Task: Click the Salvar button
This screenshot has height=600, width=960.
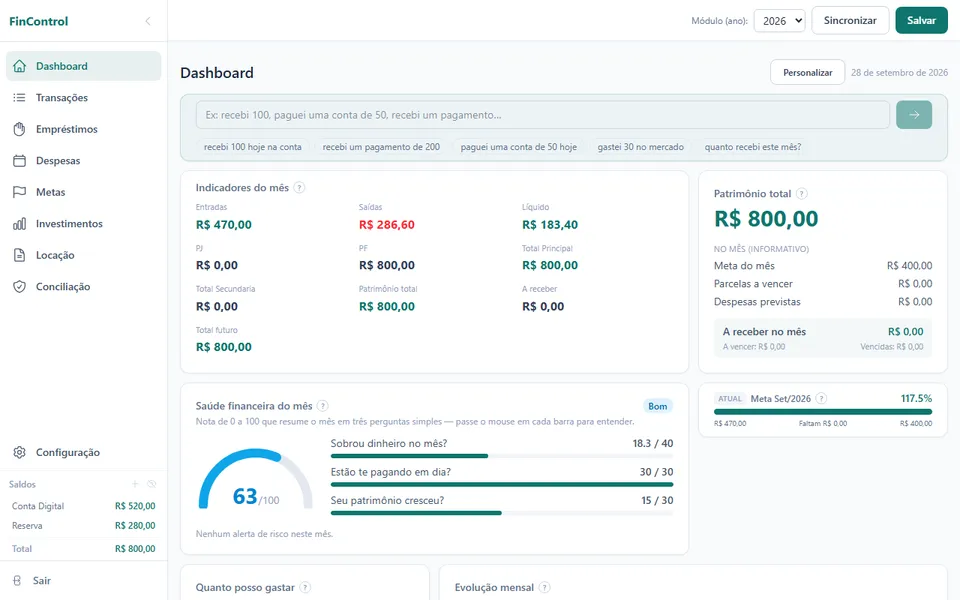Action: (x=921, y=20)
